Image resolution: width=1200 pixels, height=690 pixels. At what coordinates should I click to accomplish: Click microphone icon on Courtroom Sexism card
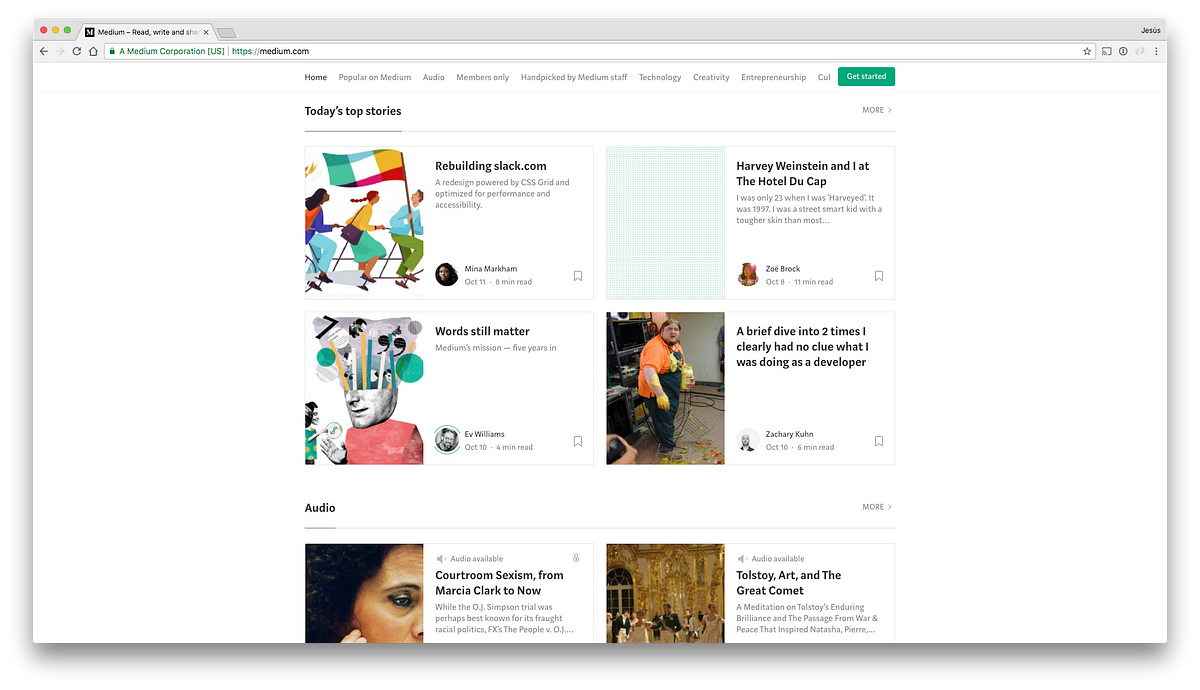[576, 558]
